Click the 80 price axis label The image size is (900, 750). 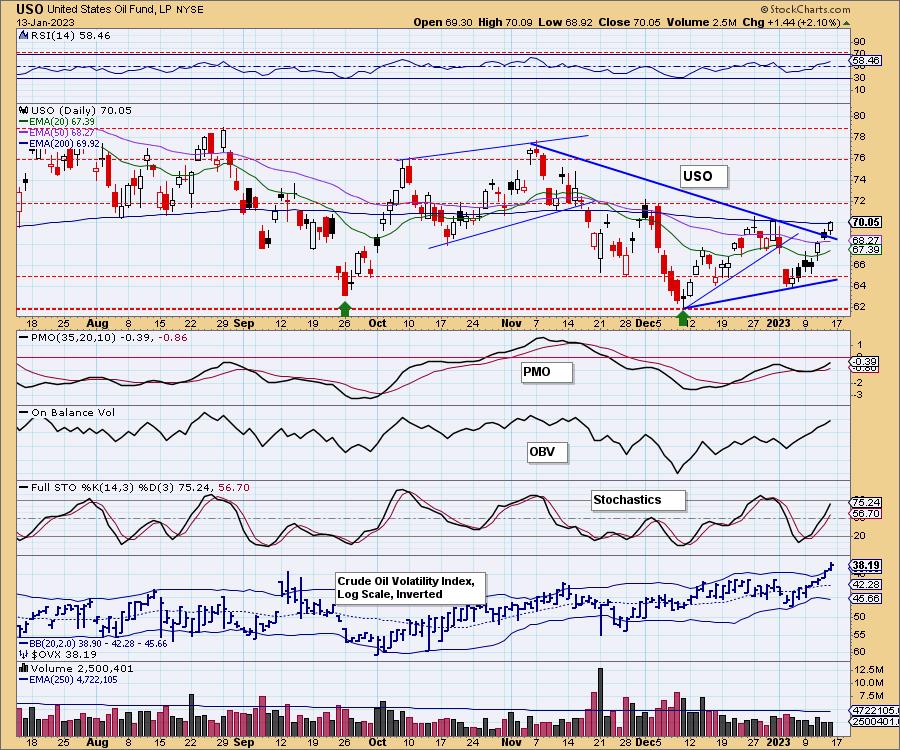(859, 115)
